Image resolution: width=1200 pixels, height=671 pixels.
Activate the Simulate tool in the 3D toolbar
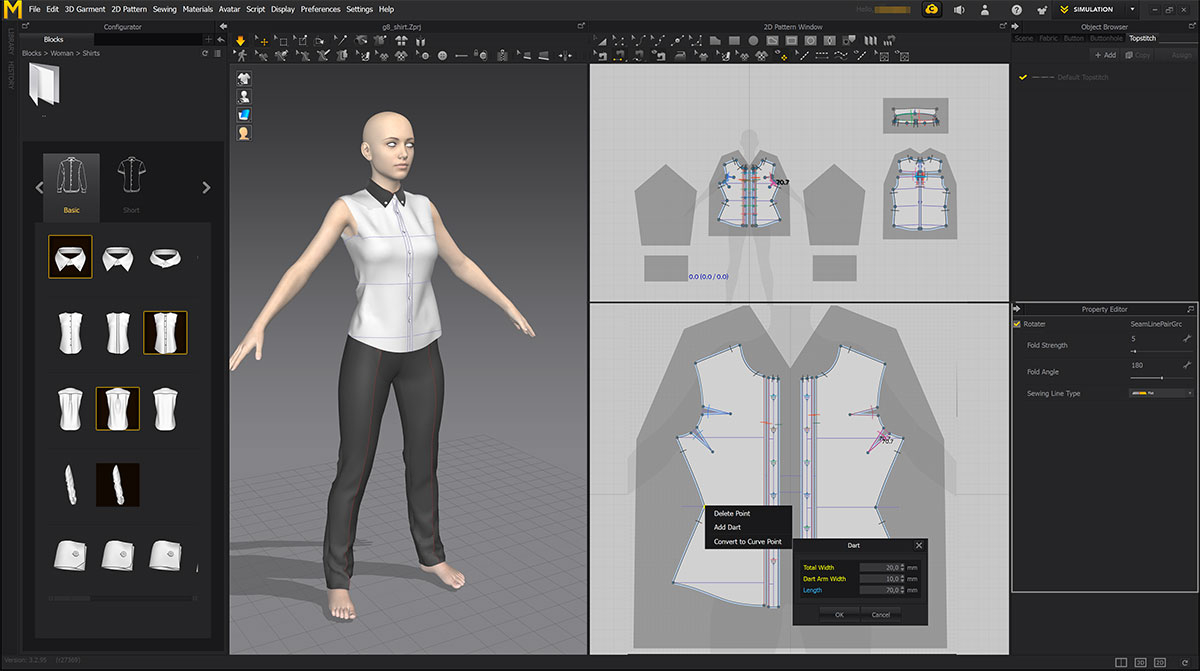(240, 41)
